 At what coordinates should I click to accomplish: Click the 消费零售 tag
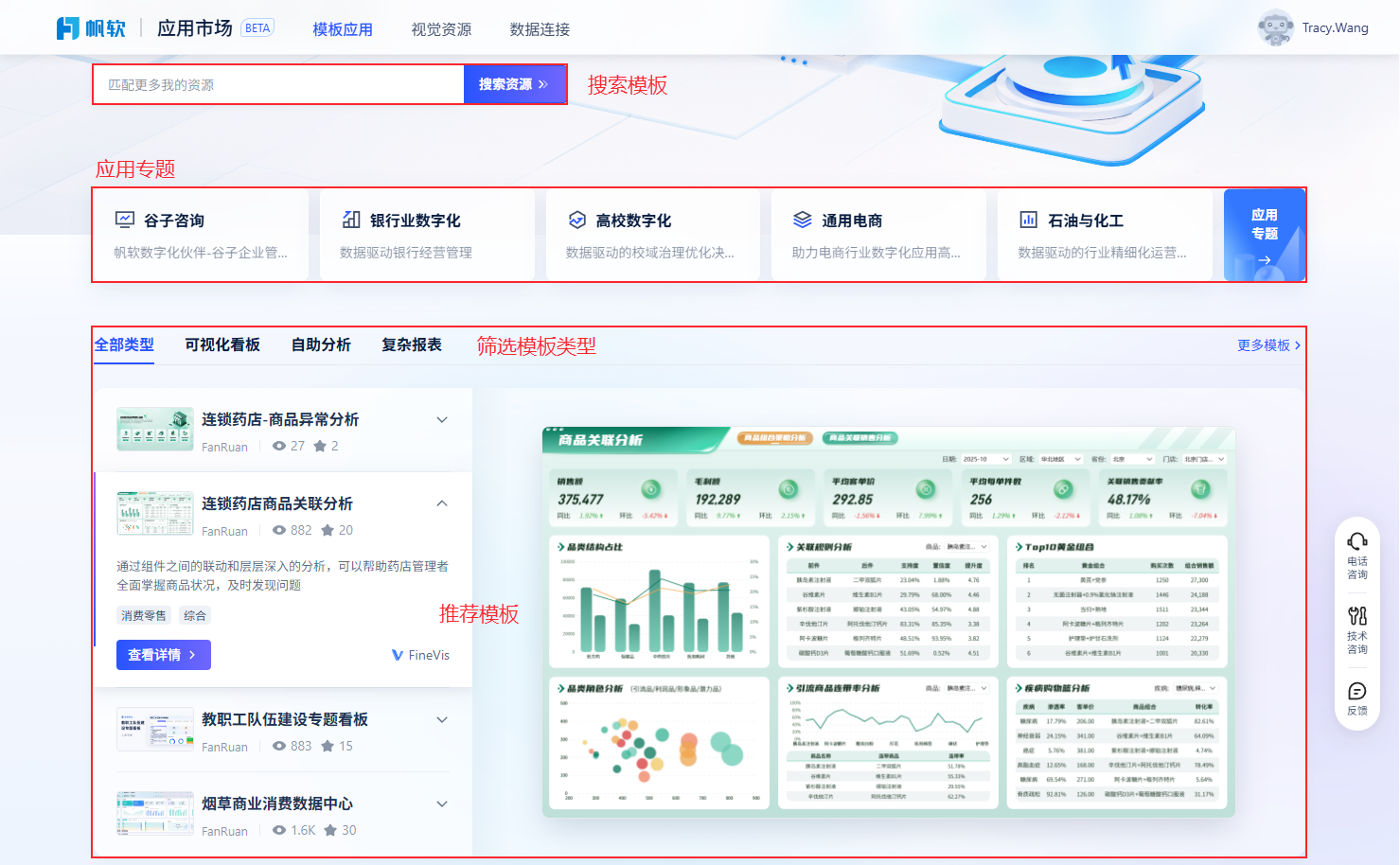[144, 615]
